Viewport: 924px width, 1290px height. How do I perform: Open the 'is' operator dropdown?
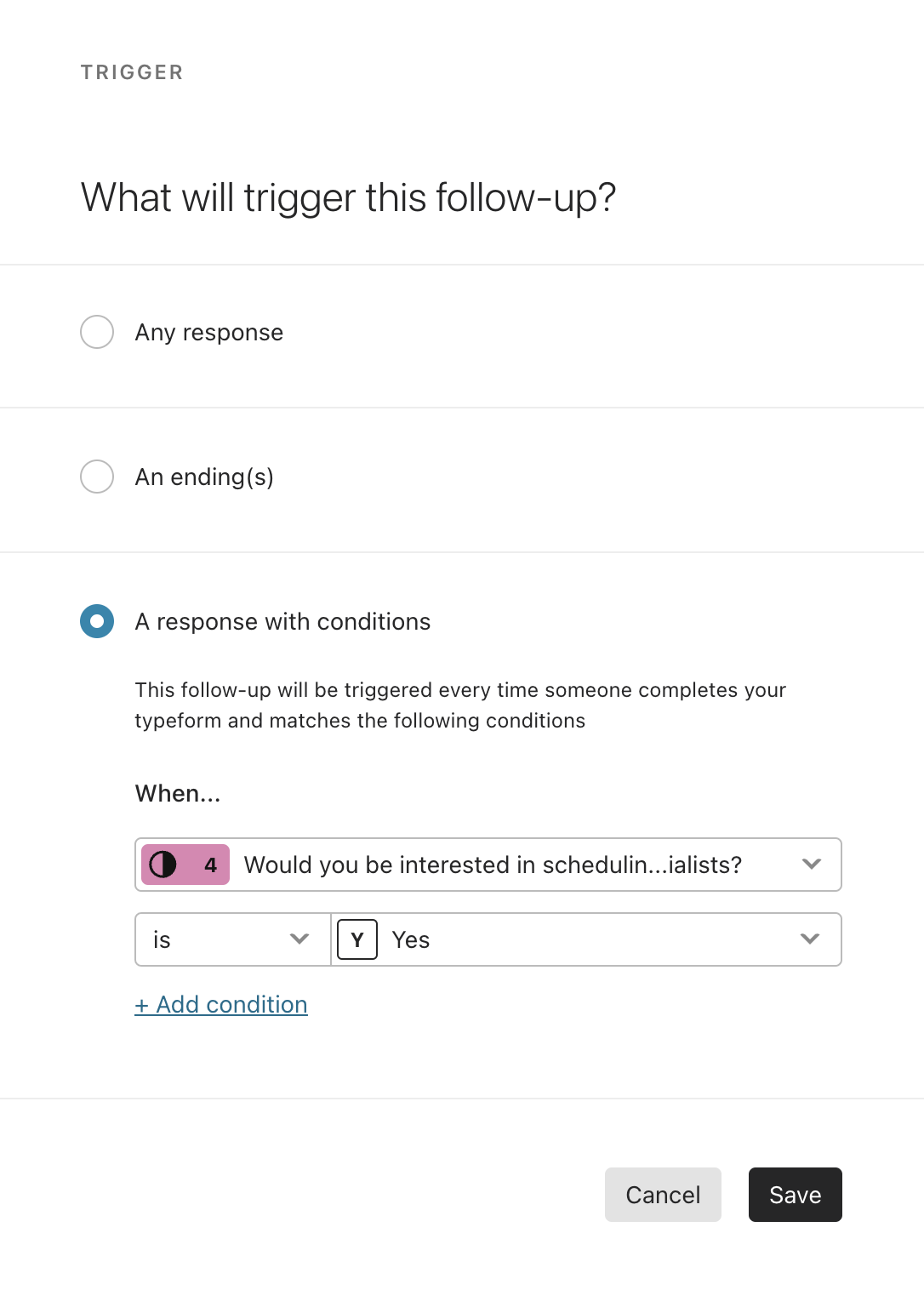[233, 939]
